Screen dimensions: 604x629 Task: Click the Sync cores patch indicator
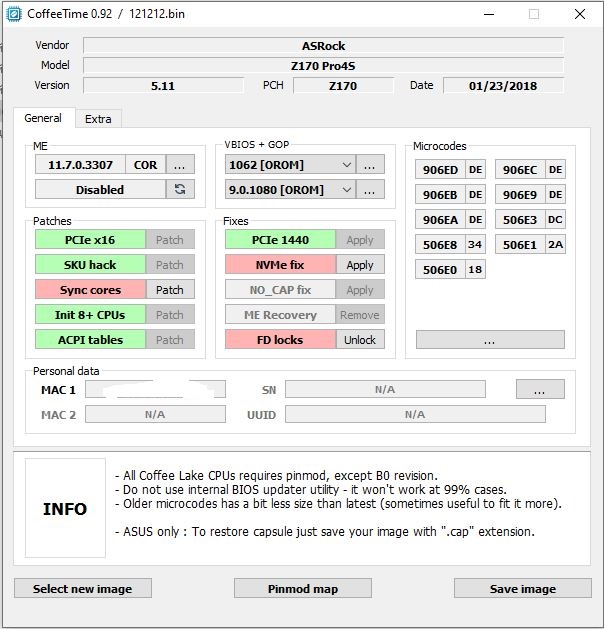[90, 289]
